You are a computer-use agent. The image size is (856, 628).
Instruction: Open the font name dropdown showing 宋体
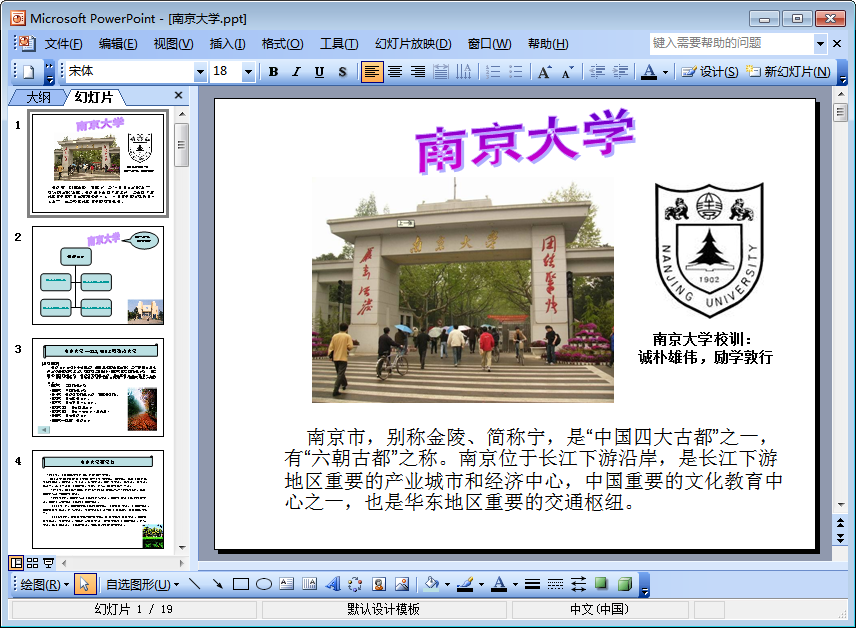pyautogui.click(x=200, y=72)
